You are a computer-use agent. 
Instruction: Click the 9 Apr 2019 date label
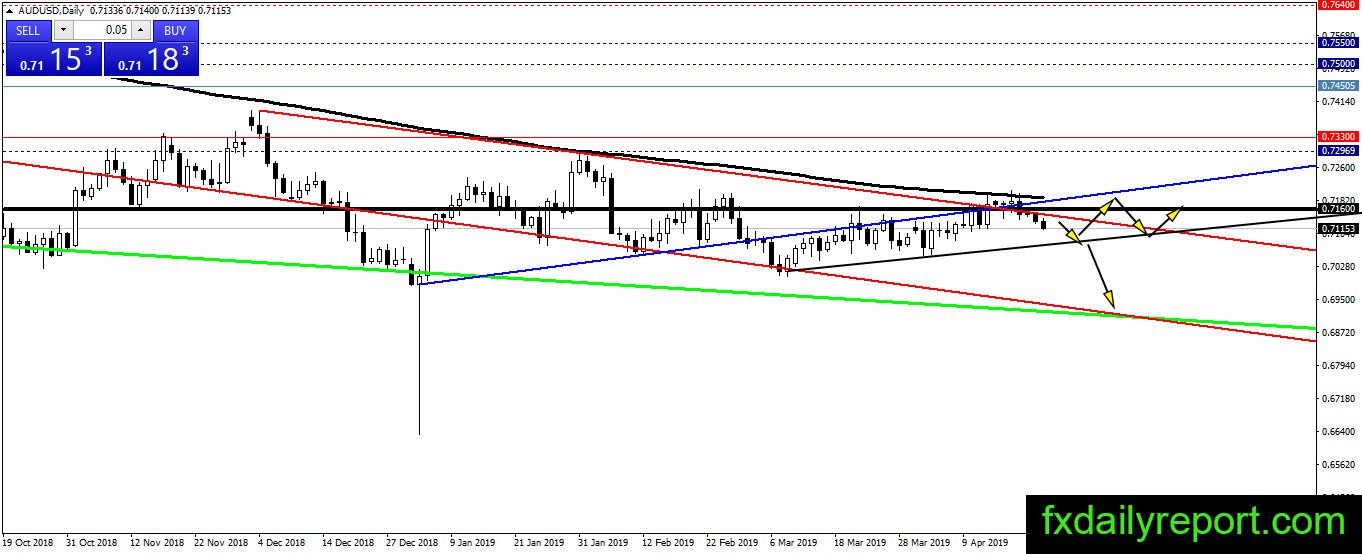[985, 543]
